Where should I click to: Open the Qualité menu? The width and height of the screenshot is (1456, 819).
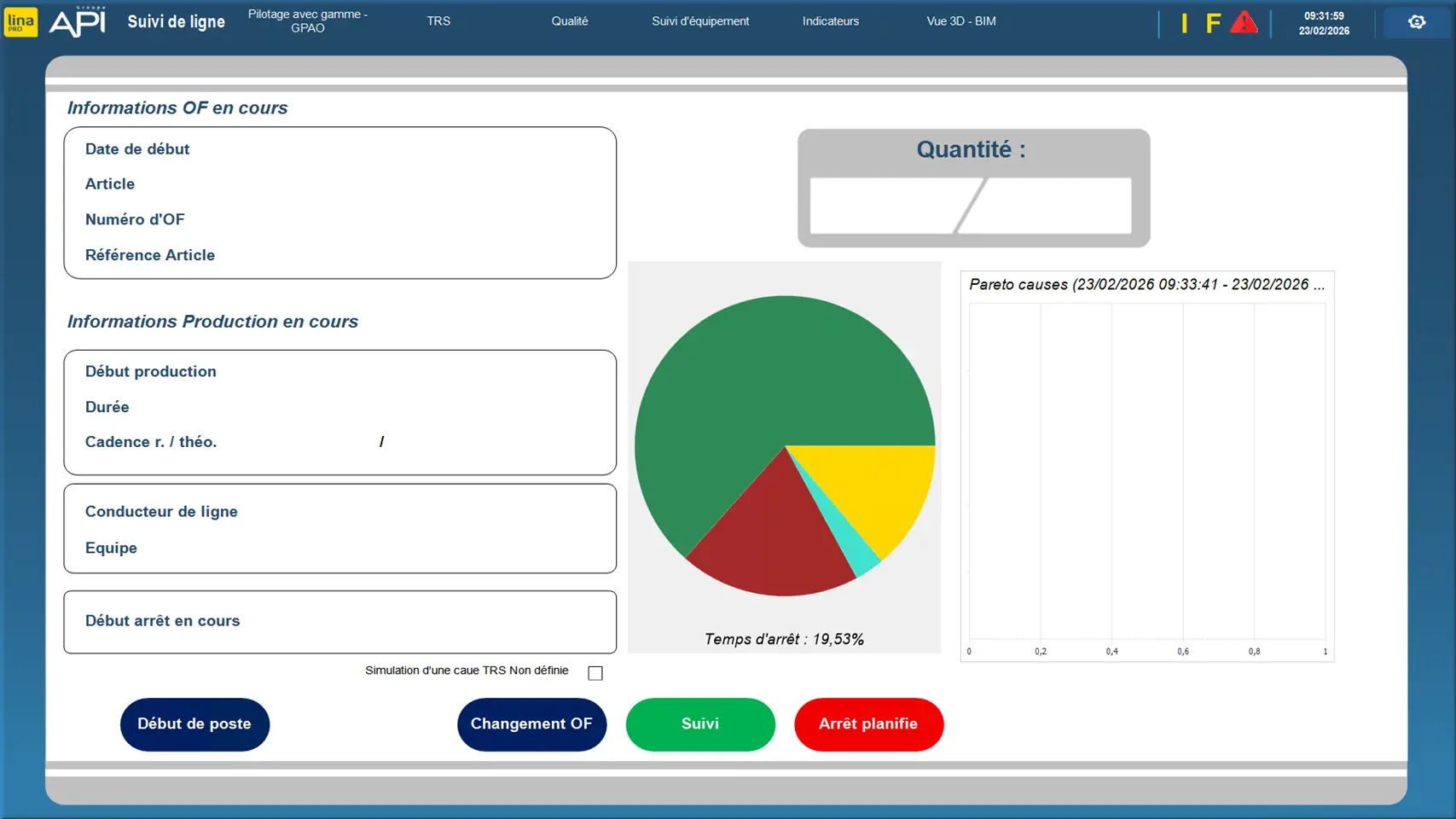[x=569, y=21]
